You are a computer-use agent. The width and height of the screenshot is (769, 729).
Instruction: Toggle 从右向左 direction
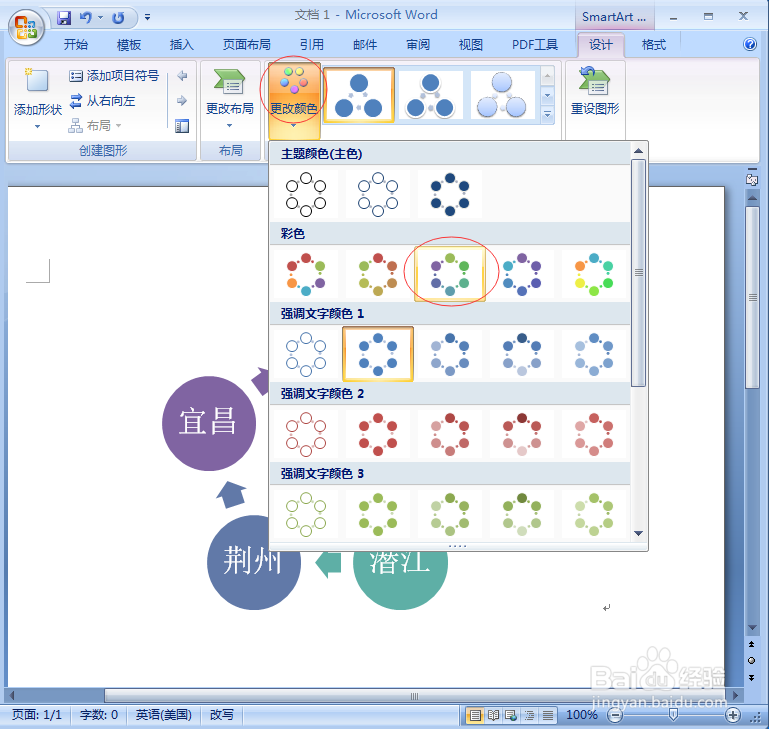pos(102,101)
